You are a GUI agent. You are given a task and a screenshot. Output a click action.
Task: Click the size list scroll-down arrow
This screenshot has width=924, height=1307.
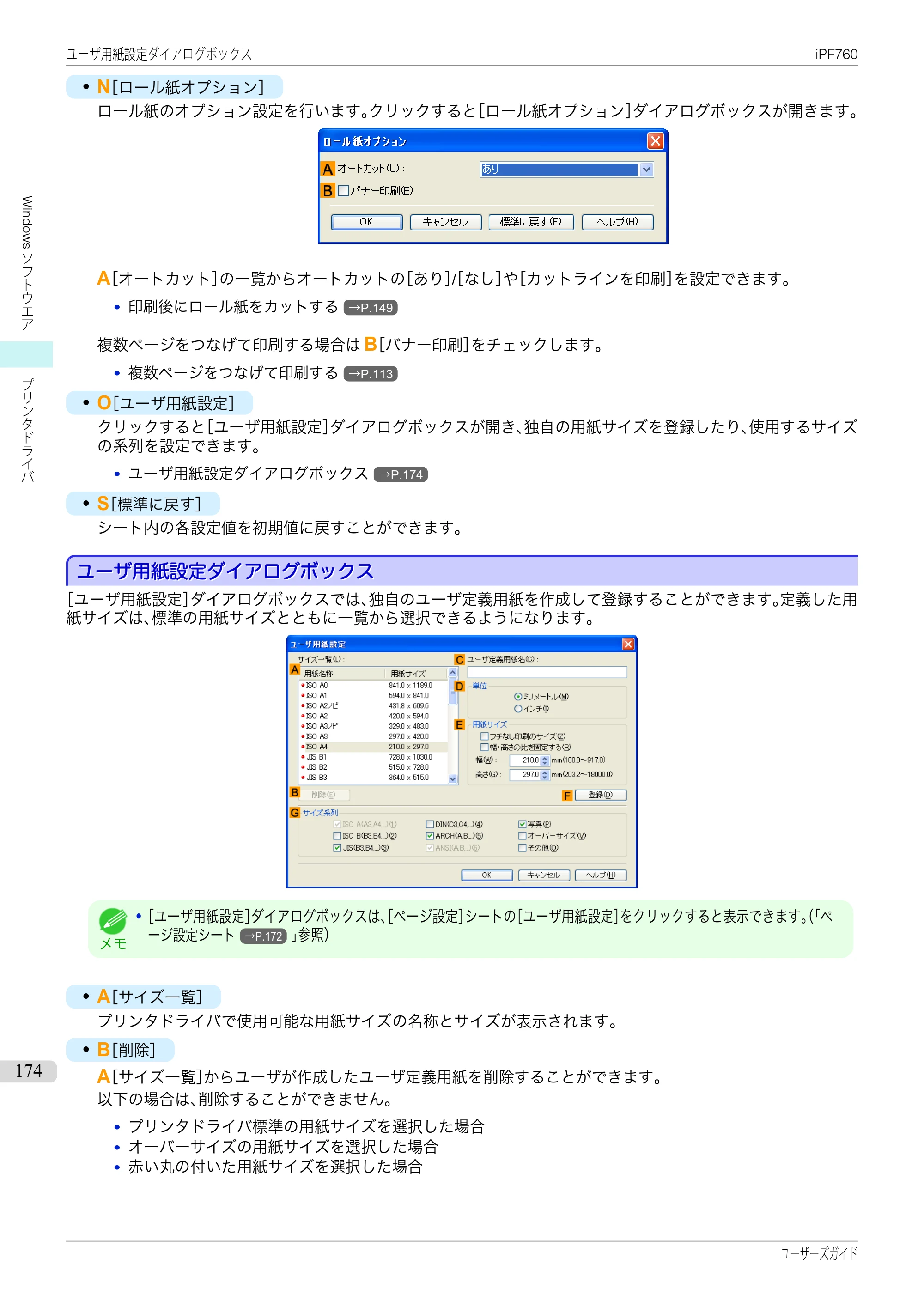click(453, 779)
